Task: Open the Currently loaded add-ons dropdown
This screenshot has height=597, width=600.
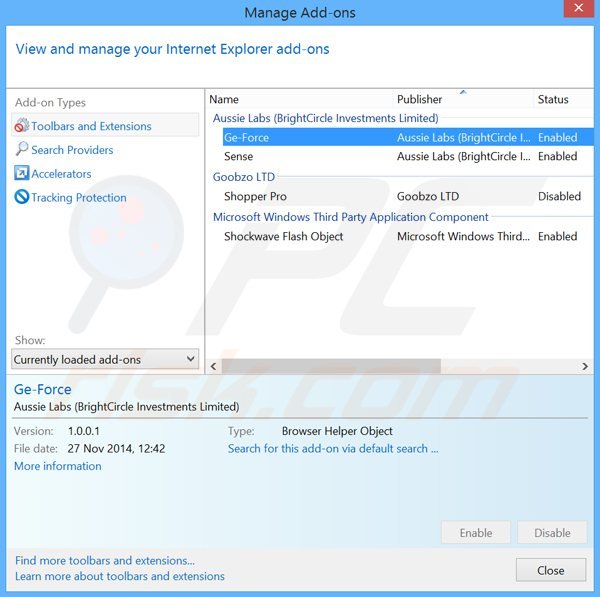Action: pos(105,359)
